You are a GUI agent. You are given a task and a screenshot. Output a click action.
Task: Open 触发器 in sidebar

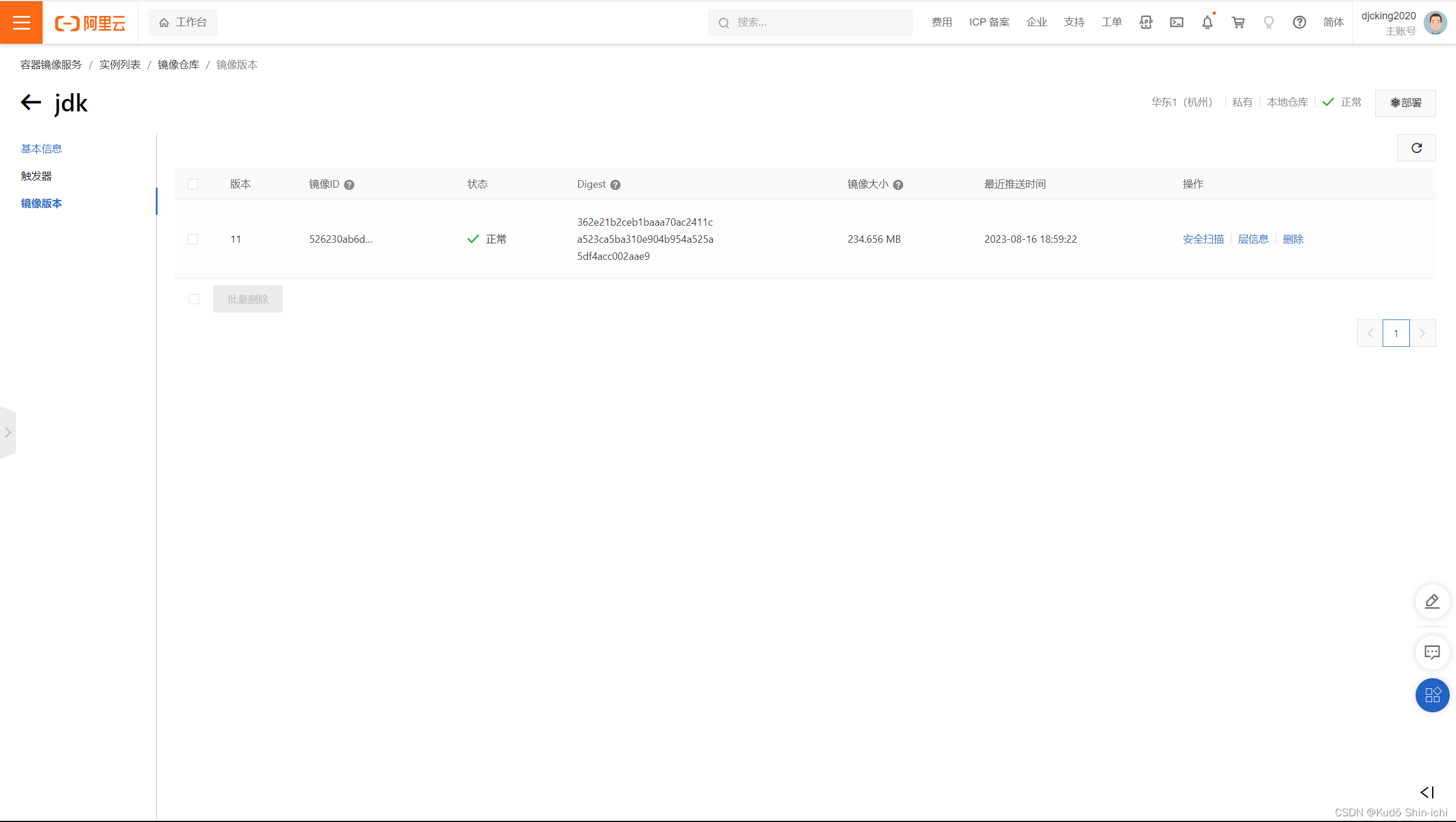[36, 176]
